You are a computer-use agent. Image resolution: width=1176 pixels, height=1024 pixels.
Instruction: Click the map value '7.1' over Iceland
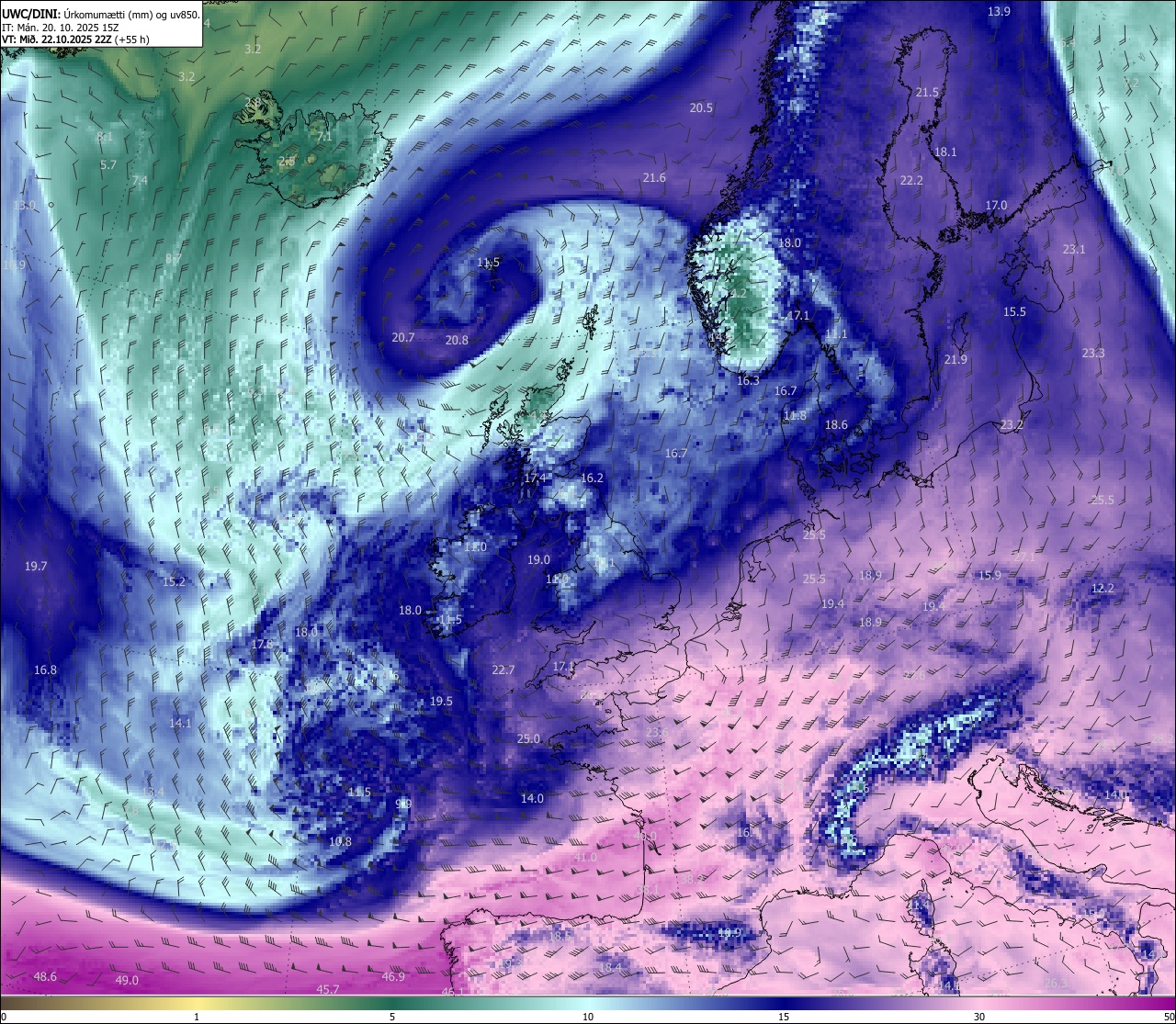(x=324, y=136)
